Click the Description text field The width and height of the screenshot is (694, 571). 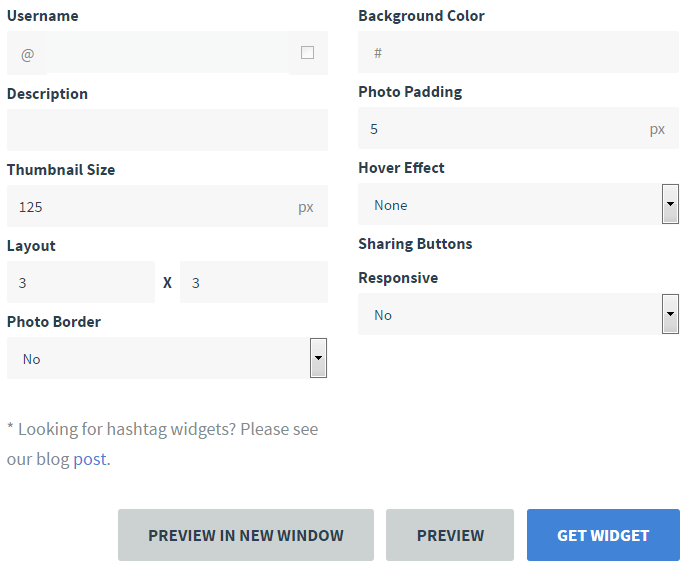coord(167,130)
